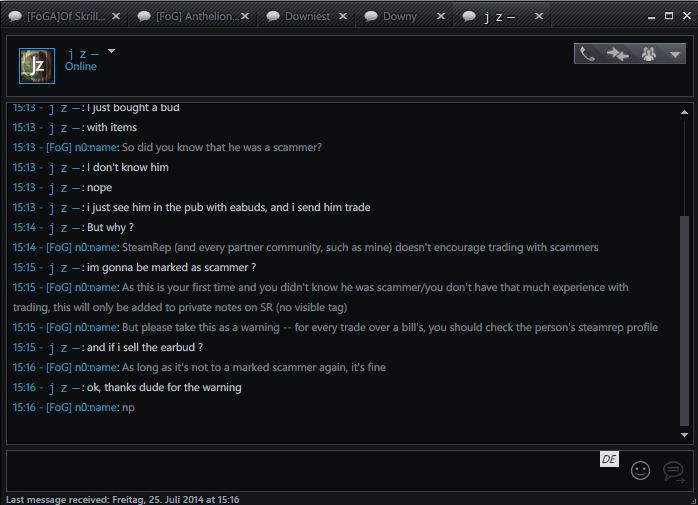Start a voice call with j z –

click(588, 54)
